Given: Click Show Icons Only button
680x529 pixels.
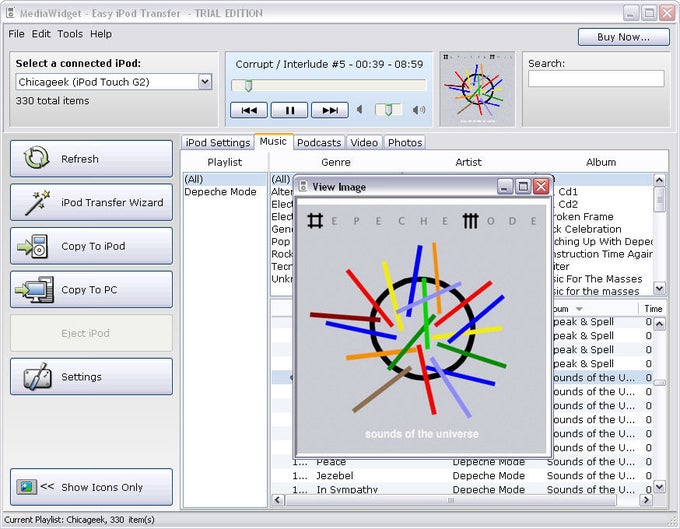Looking at the screenshot, I should coord(91,487).
